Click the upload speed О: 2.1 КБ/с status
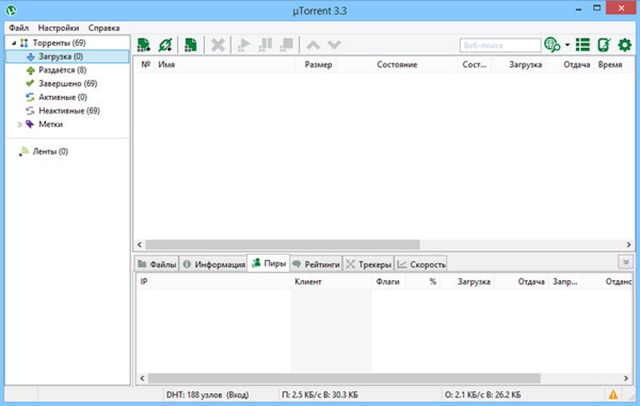Image resolution: width=640 pixels, height=406 pixels. [483, 395]
